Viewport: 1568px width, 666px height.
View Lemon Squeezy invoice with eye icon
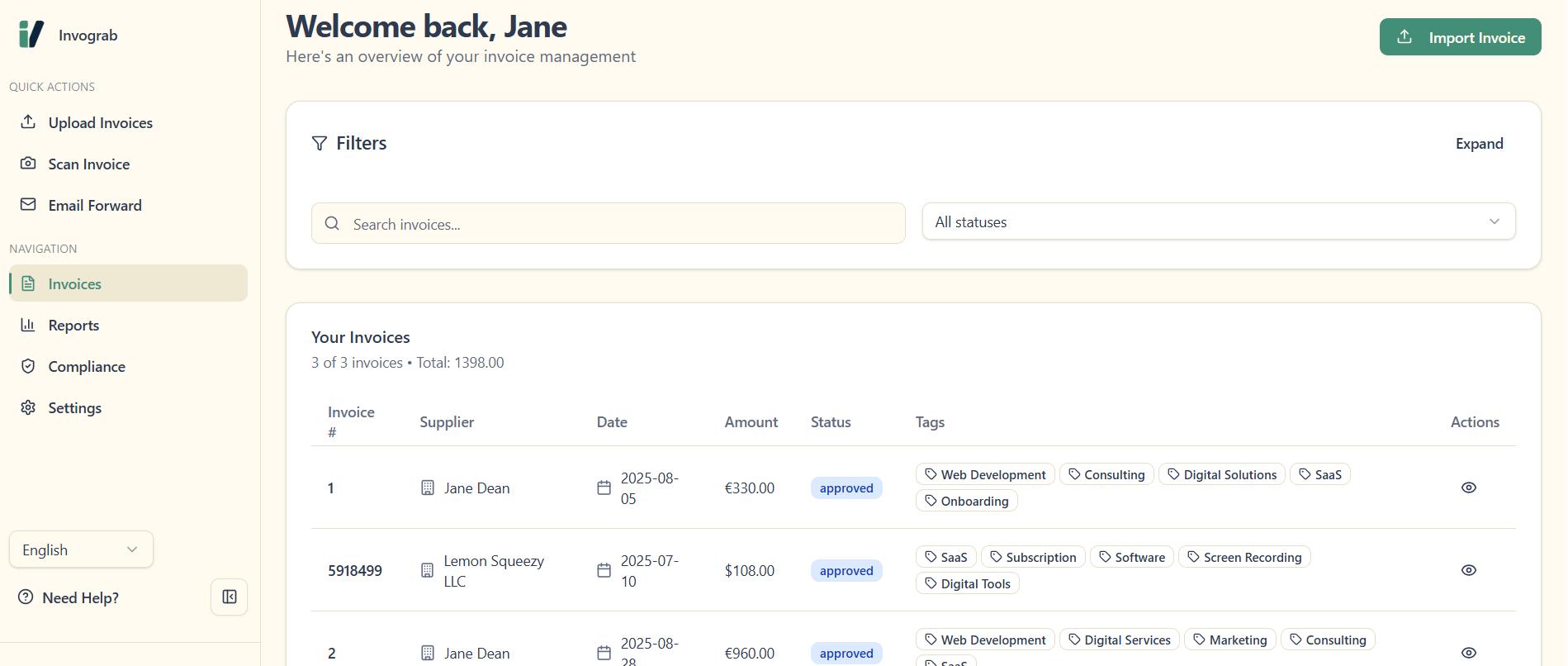(x=1468, y=570)
